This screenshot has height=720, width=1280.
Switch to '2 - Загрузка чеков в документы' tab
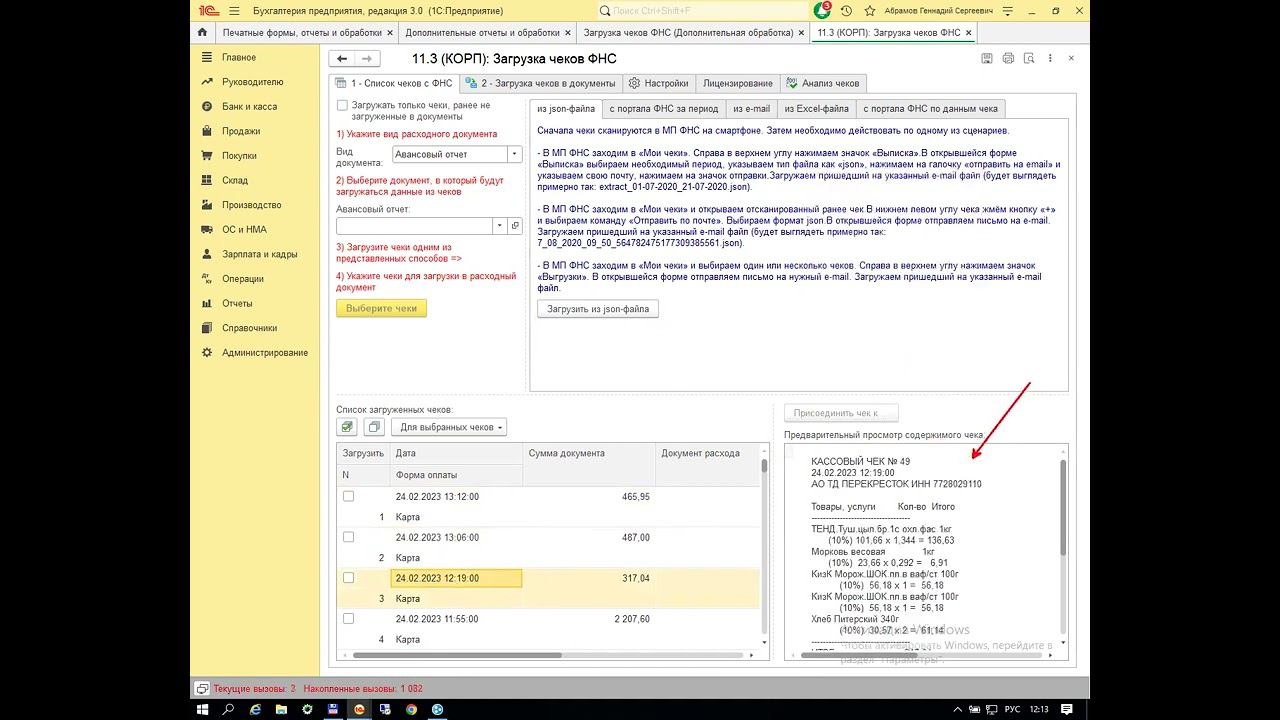[x=540, y=83]
